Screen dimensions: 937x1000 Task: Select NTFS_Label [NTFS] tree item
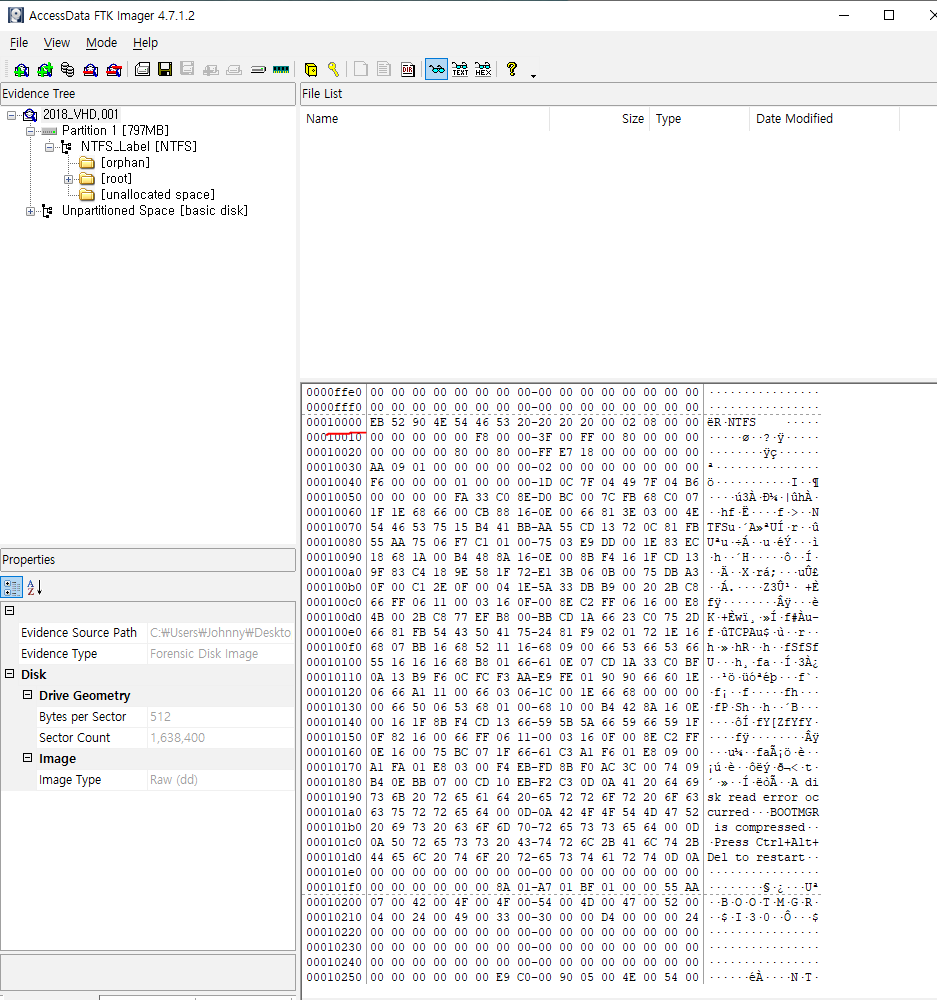click(x=138, y=147)
